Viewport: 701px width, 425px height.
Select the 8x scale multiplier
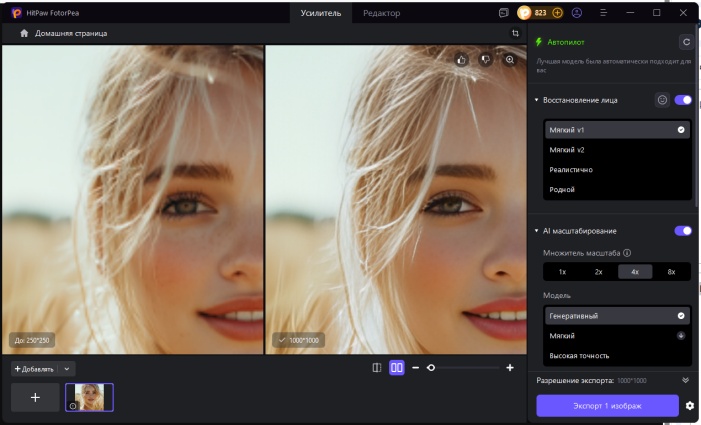tap(671, 272)
